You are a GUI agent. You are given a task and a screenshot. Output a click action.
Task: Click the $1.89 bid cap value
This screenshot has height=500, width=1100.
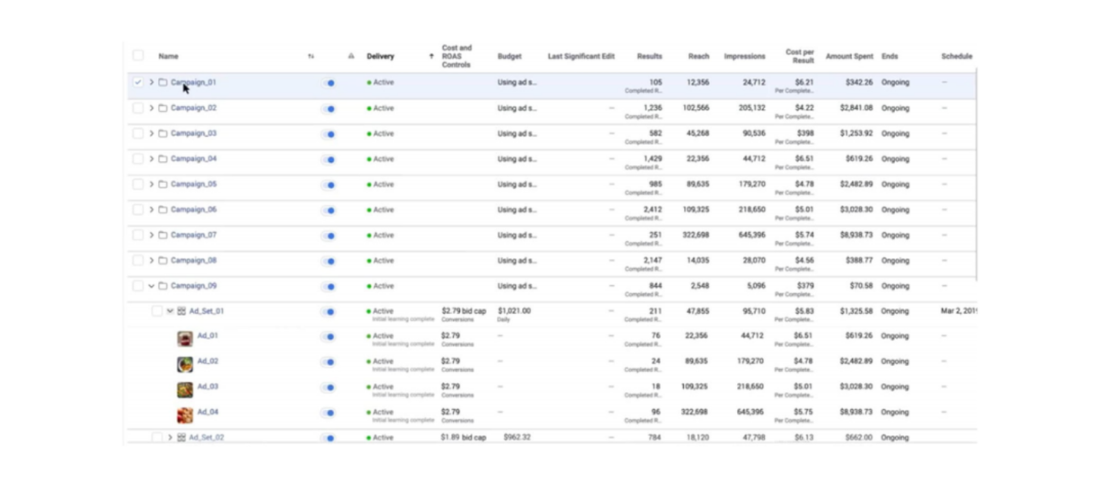point(464,438)
